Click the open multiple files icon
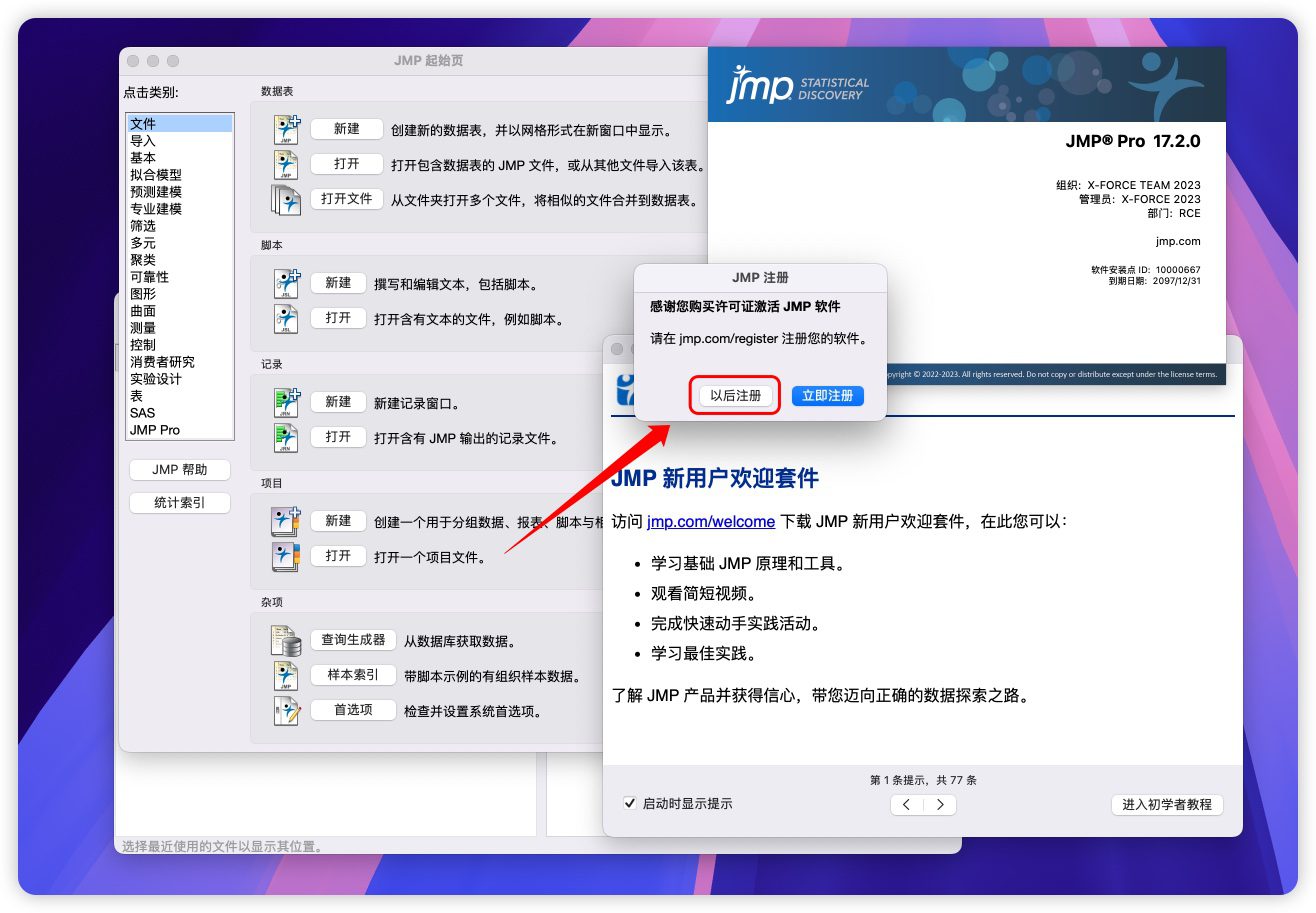 pyautogui.click(x=286, y=200)
